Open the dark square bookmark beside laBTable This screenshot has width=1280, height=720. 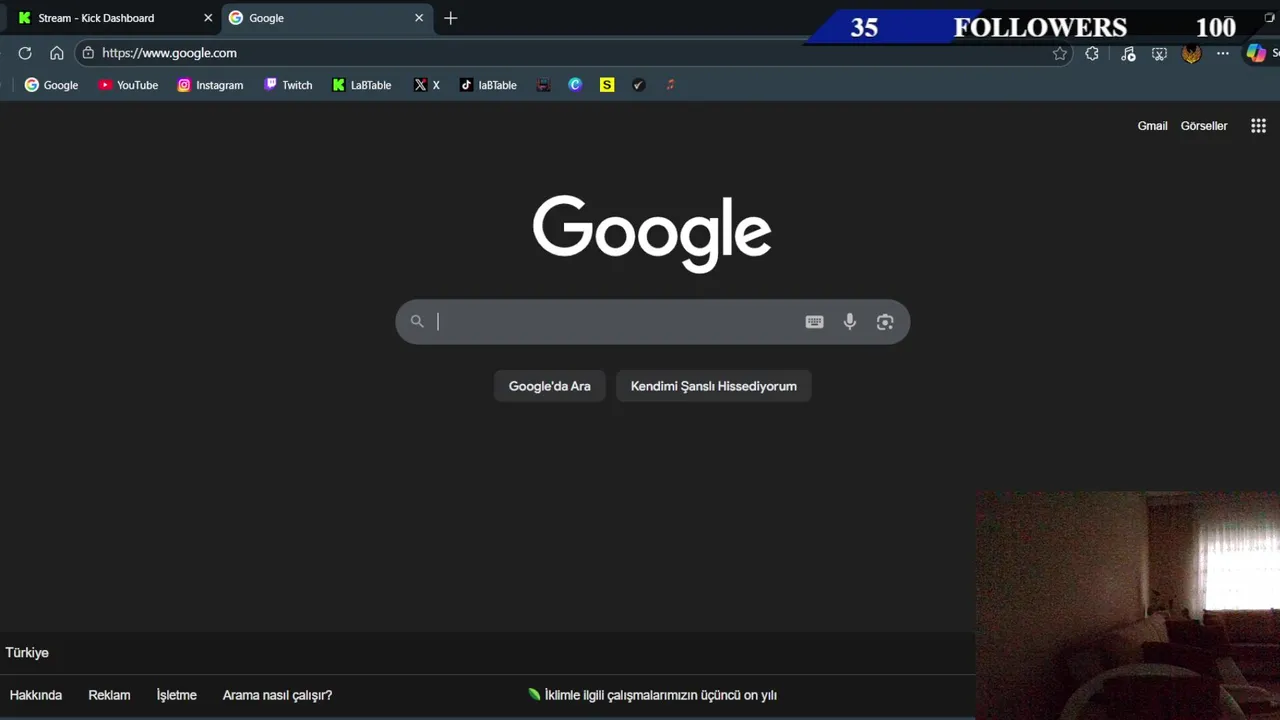[543, 85]
